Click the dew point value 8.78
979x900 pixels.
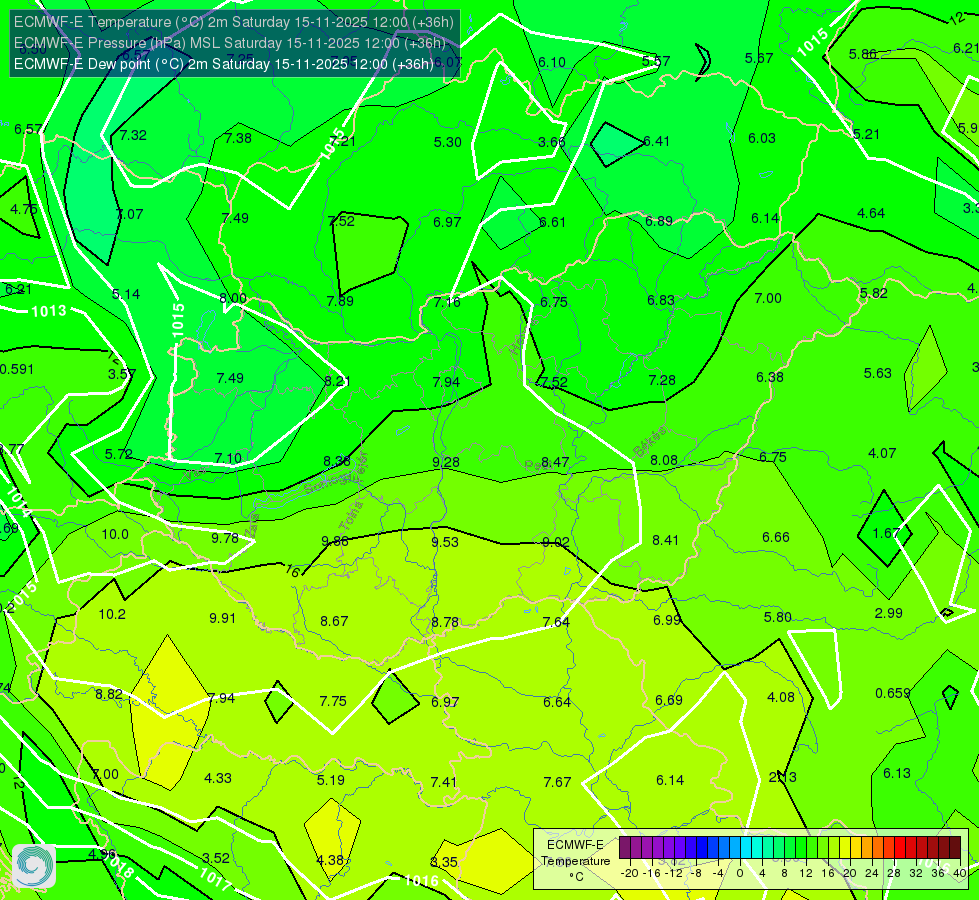pos(445,622)
